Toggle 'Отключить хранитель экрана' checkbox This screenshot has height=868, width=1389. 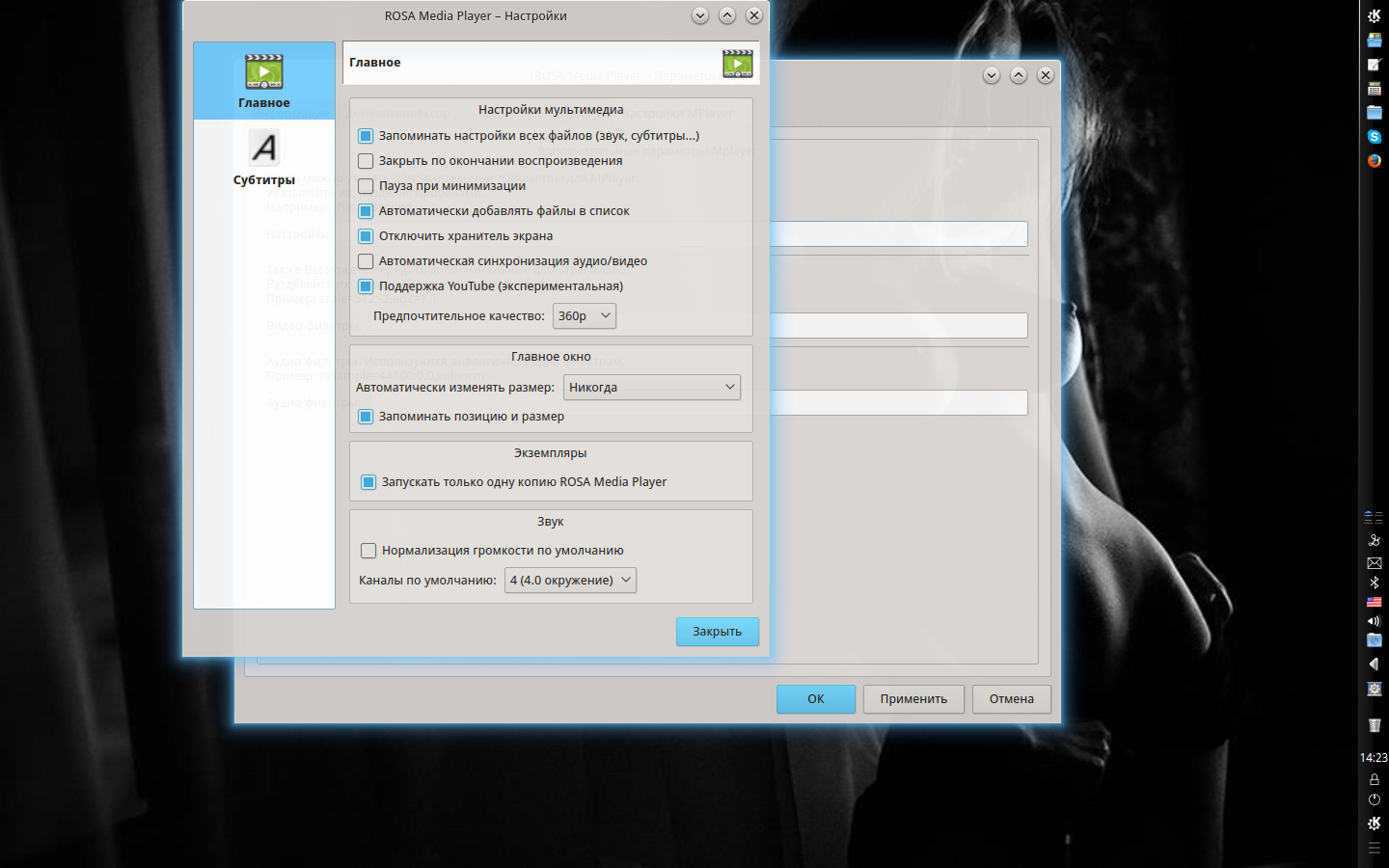(366, 236)
